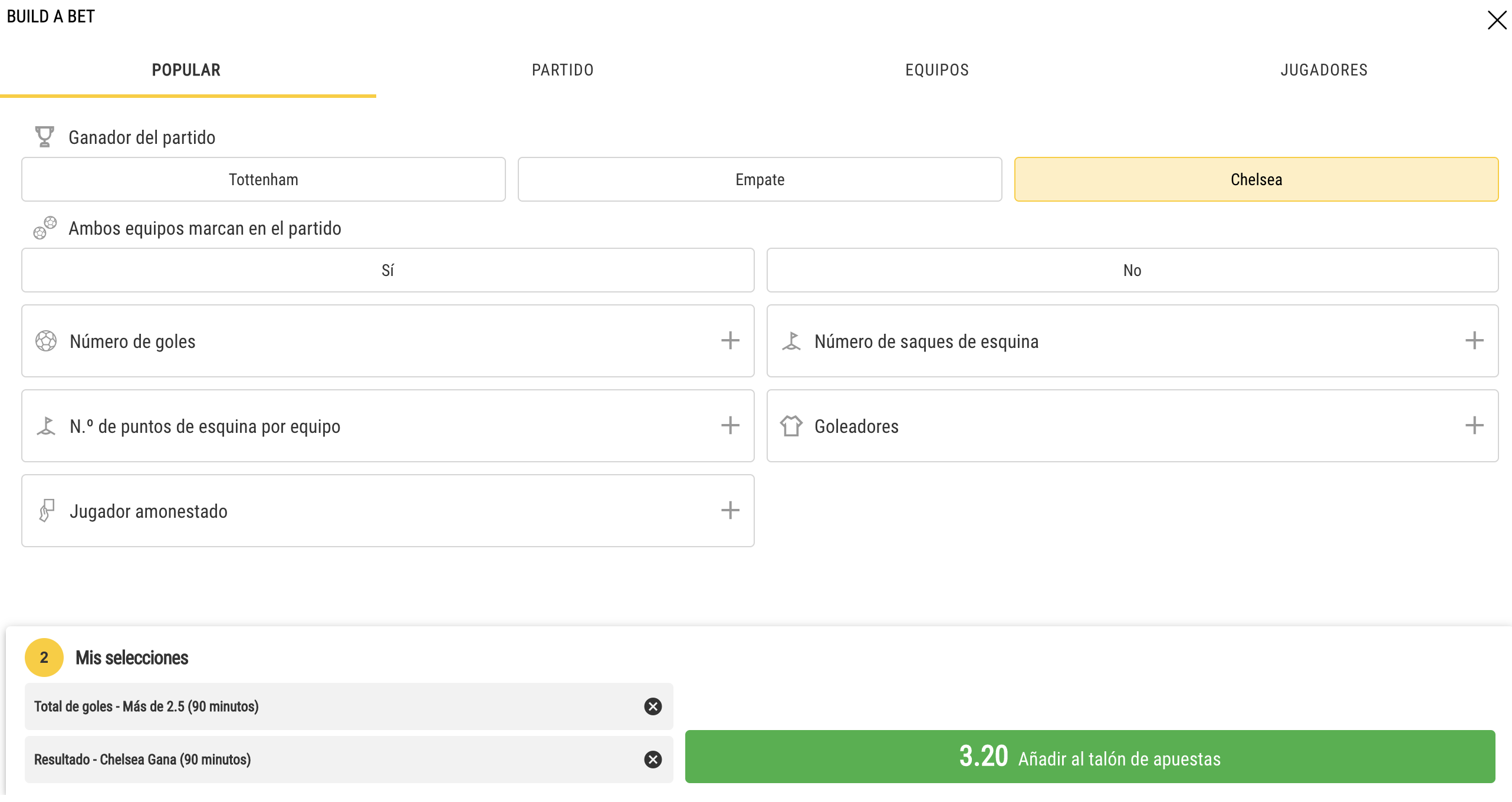Click the 3.20 odds value
This screenshot has width=1512, height=802.
tap(984, 756)
